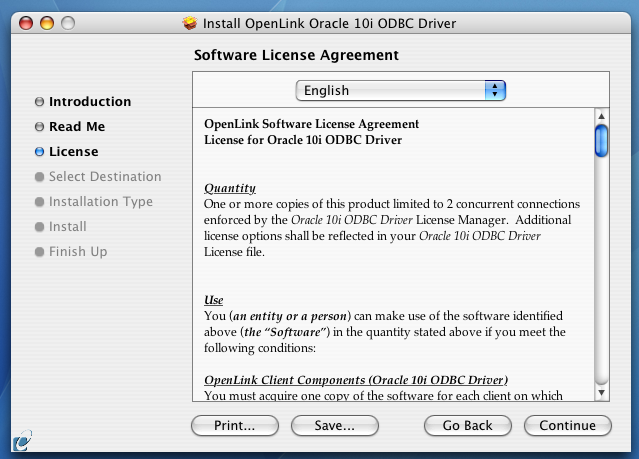
Task: Click the gray bullet beside Select Destination
Action: click(x=40, y=177)
